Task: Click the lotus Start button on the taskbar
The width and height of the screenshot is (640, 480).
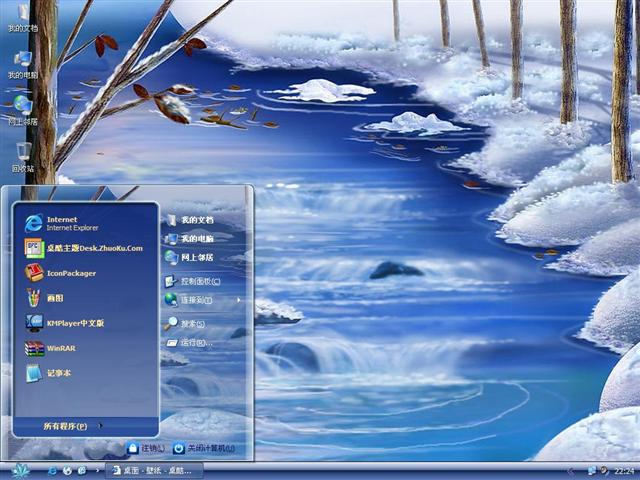Action: 20,470
